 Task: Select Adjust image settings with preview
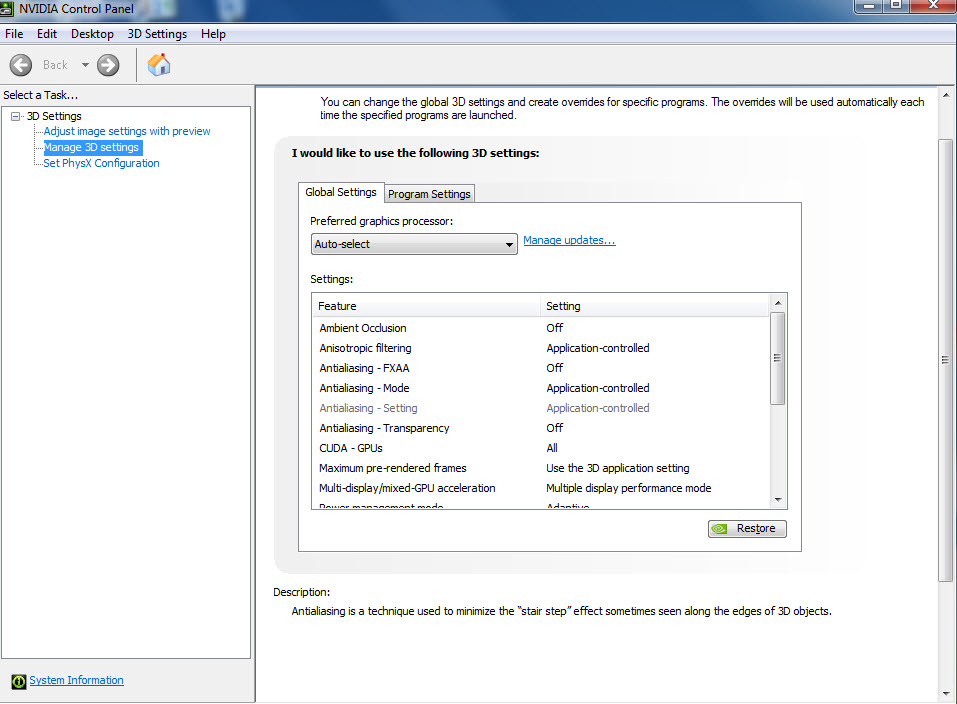(127, 131)
